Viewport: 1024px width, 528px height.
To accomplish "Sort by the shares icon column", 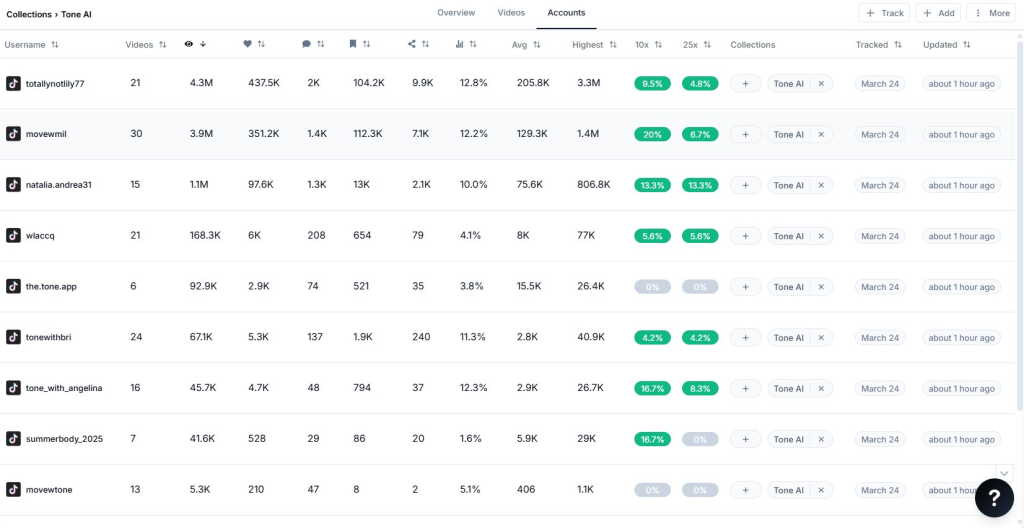I will (419, 44).
